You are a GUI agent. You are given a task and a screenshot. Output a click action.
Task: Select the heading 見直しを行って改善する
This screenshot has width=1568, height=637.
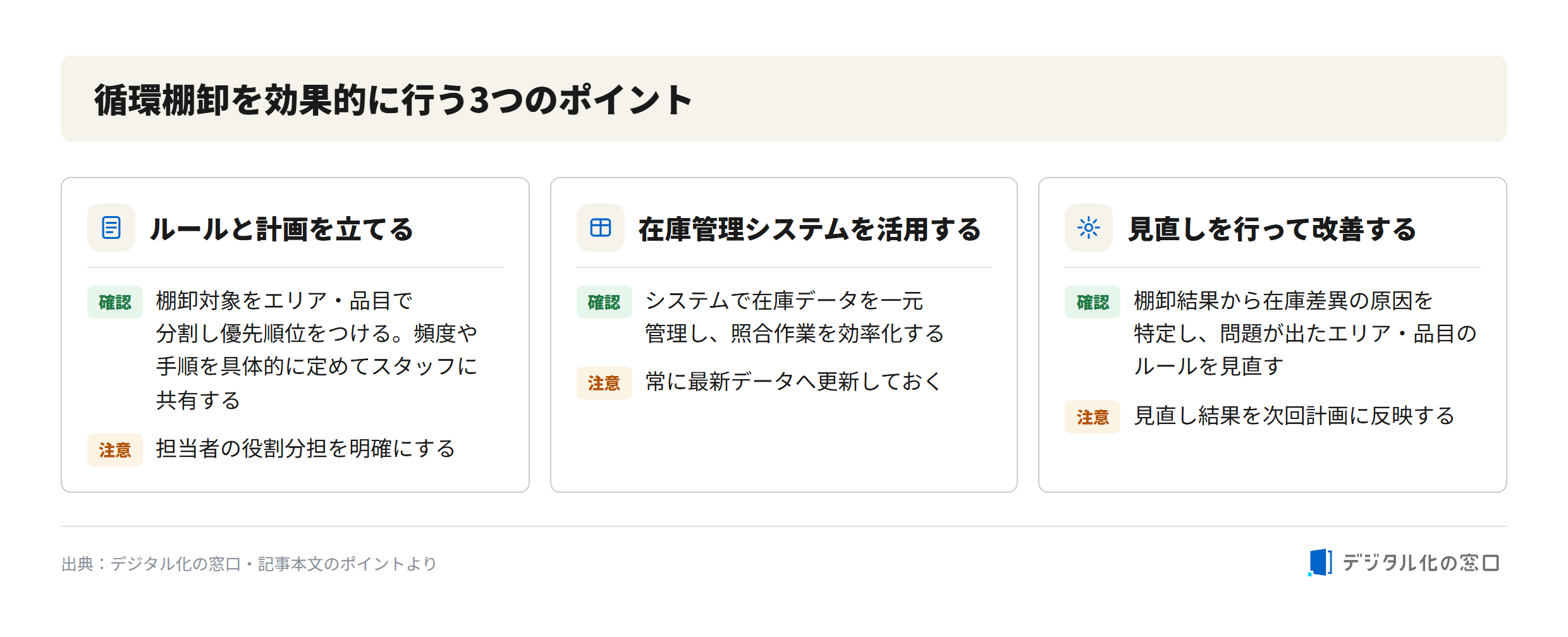1272,229
